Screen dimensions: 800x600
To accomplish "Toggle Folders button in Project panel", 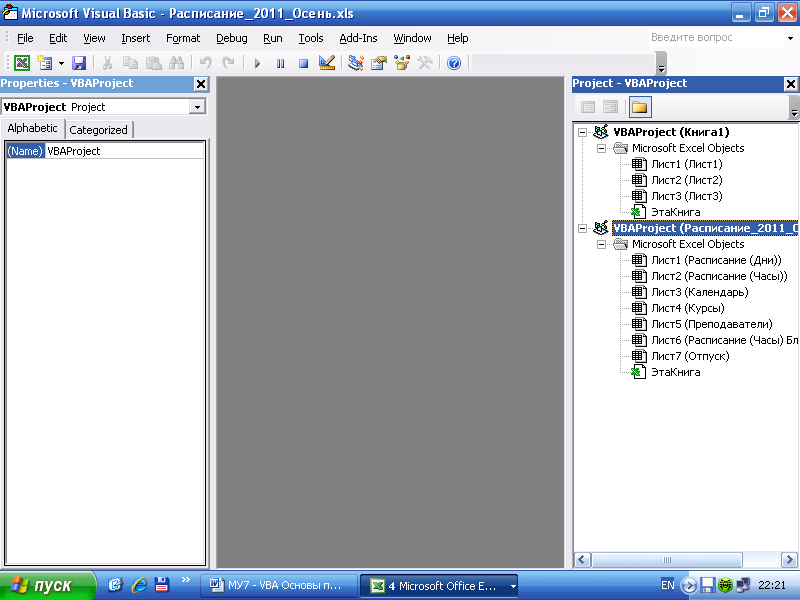I will [x=639, y=107].
